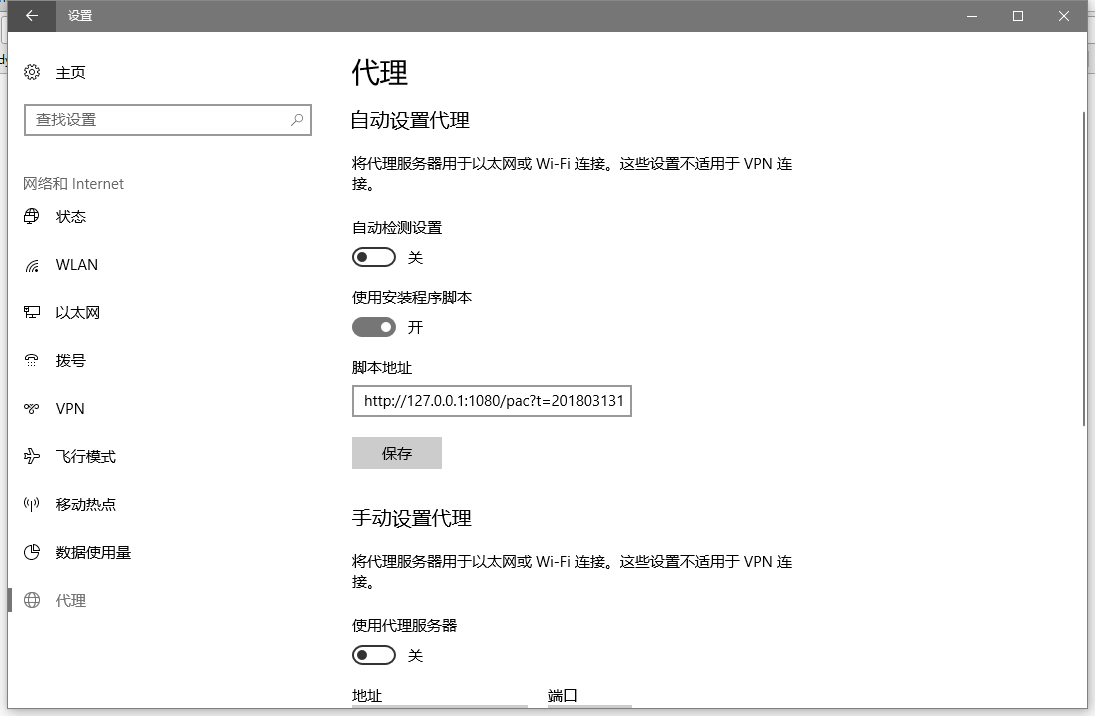
Task: Click the 状态 network status icon
Action: pos(31,216)
